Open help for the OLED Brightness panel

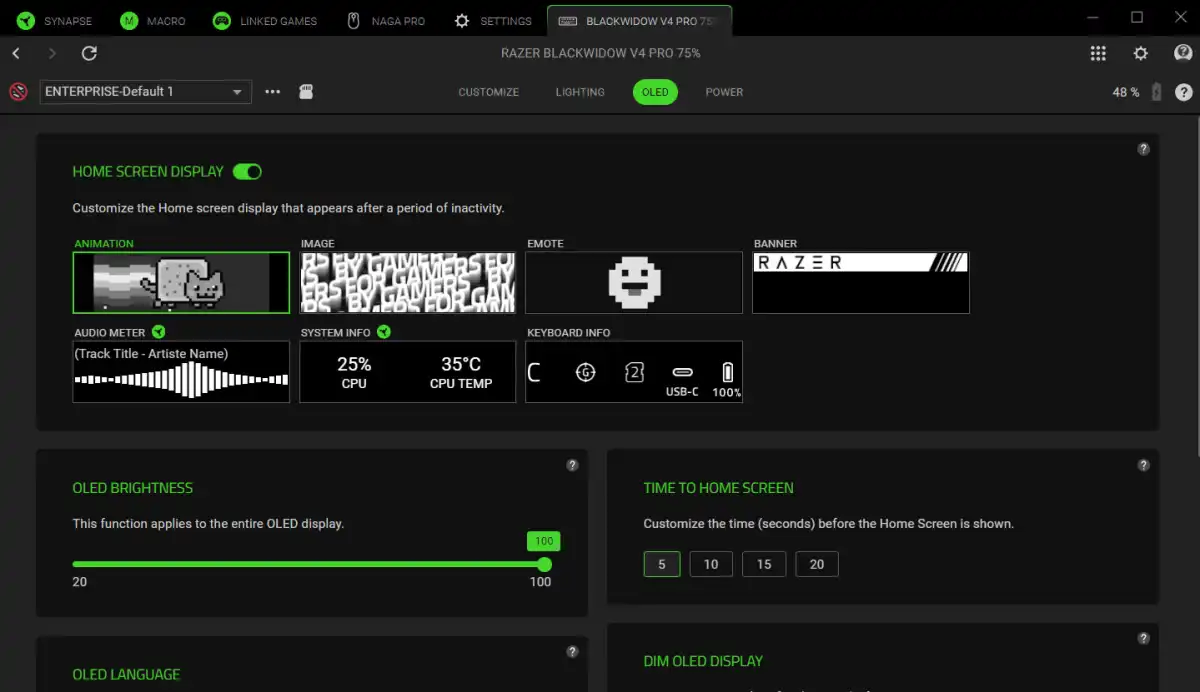(x=572, y=464)
